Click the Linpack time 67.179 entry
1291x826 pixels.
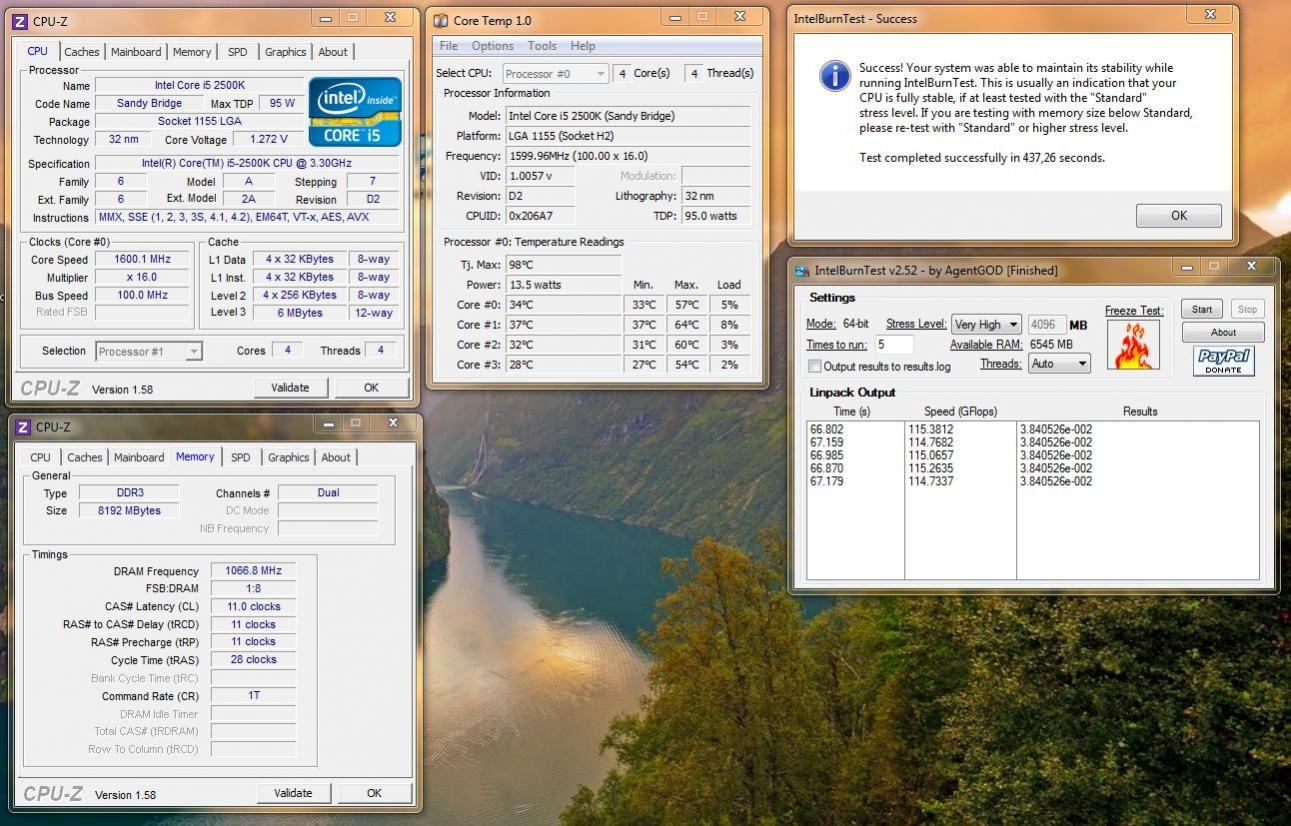click(x=826, y=482)
